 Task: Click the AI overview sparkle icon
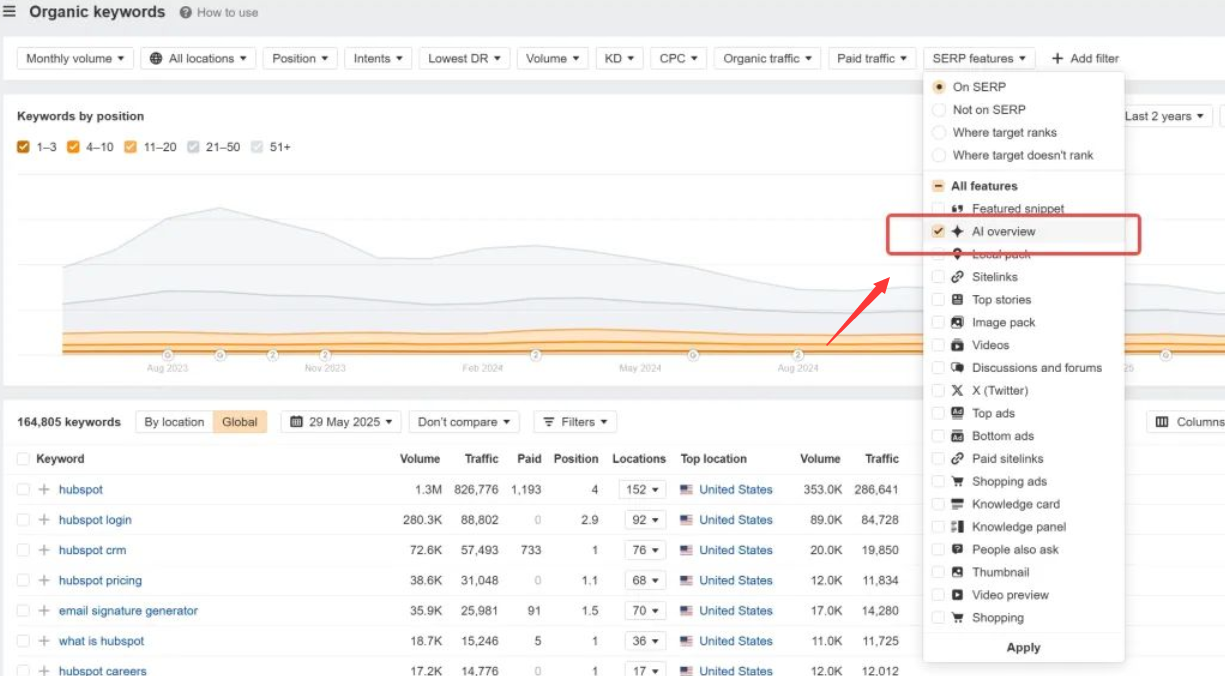click(x=957, y=231)
